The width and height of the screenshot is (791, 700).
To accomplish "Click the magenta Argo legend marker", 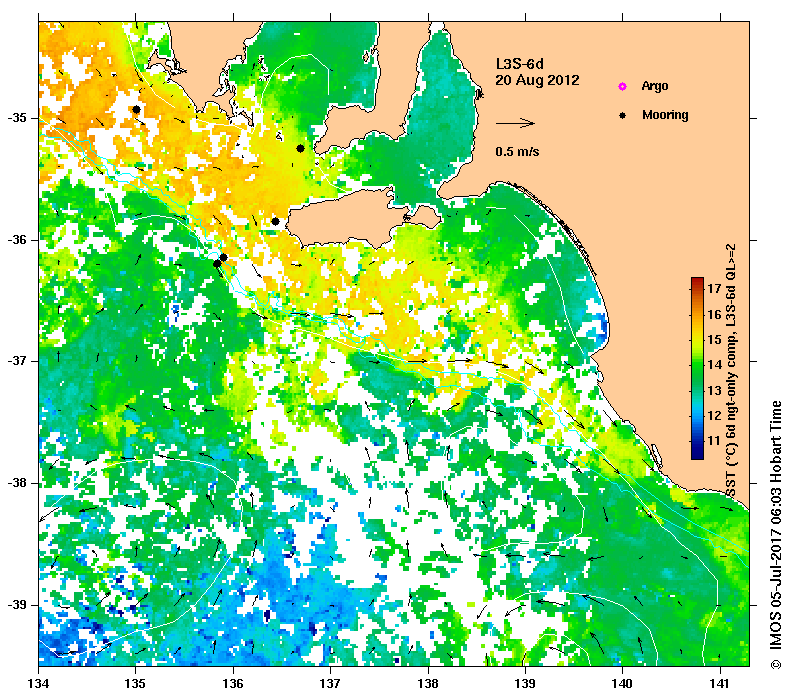I will click(x=623, y=86).
